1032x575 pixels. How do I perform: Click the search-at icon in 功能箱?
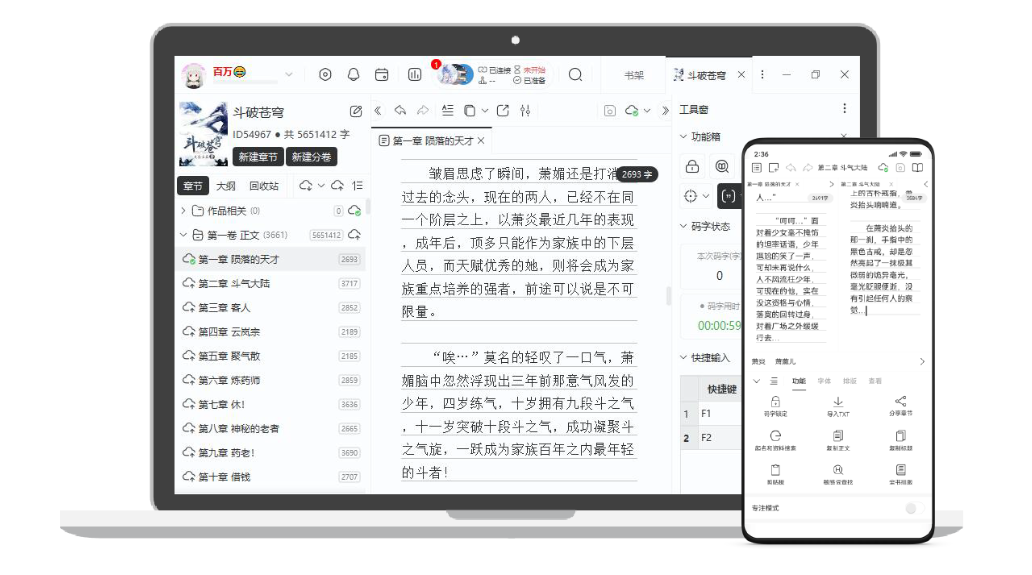(722, 166)
